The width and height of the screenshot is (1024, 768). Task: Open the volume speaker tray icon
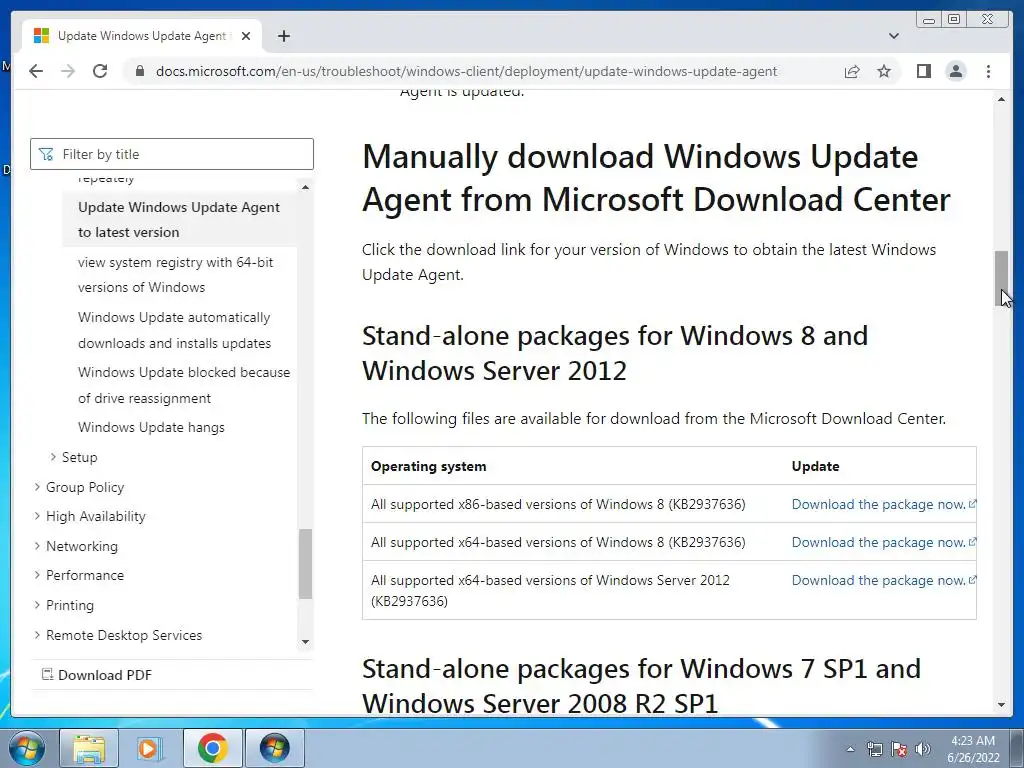pos(923,750)
